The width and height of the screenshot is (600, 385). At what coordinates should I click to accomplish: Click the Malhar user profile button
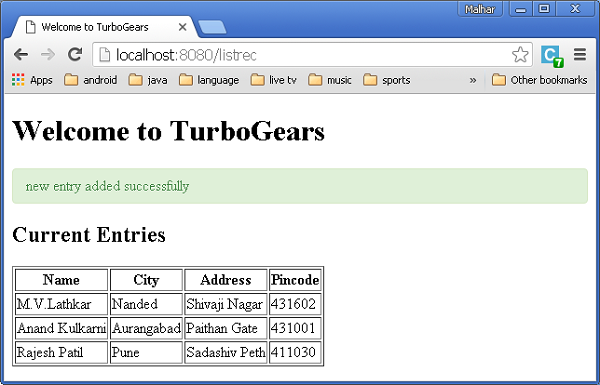coord(480,9)
